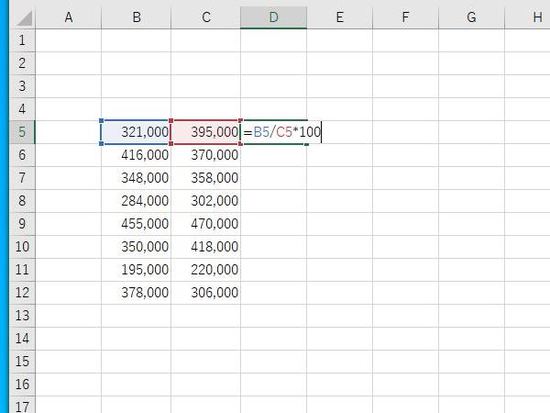550x413 pixels.
Task: Click cell containing 348,000
Action: pyautogui.click(x=136, y=178)
